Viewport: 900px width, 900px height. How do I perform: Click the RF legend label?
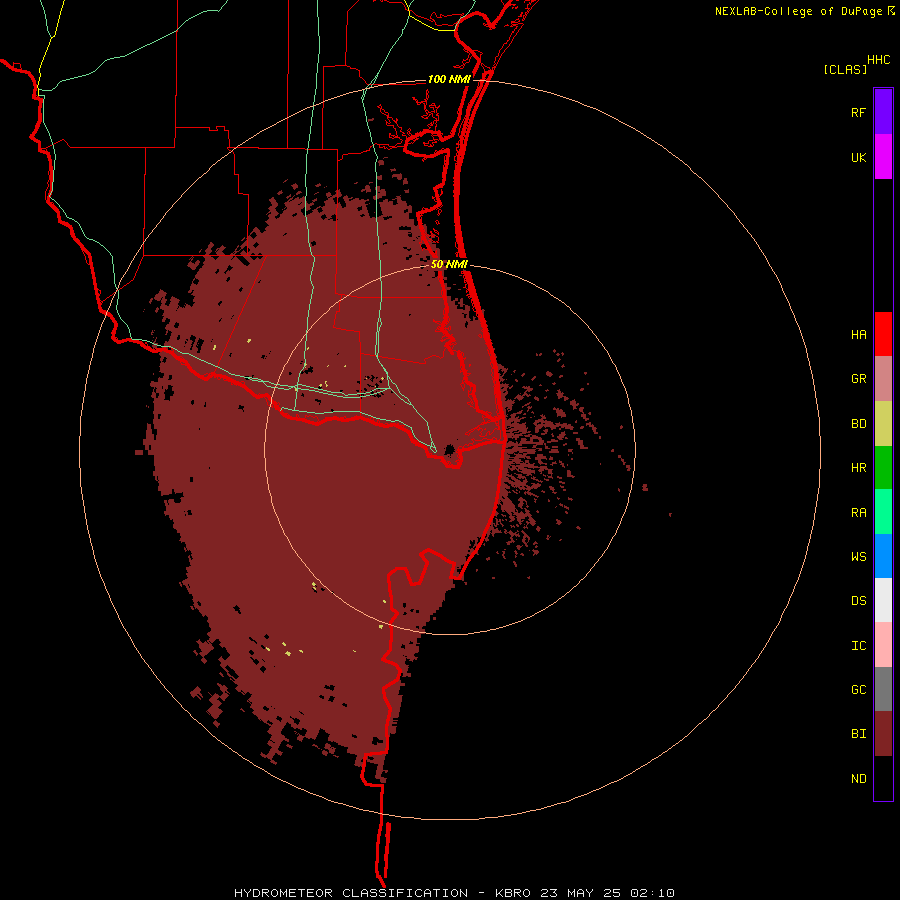(858, 112)
